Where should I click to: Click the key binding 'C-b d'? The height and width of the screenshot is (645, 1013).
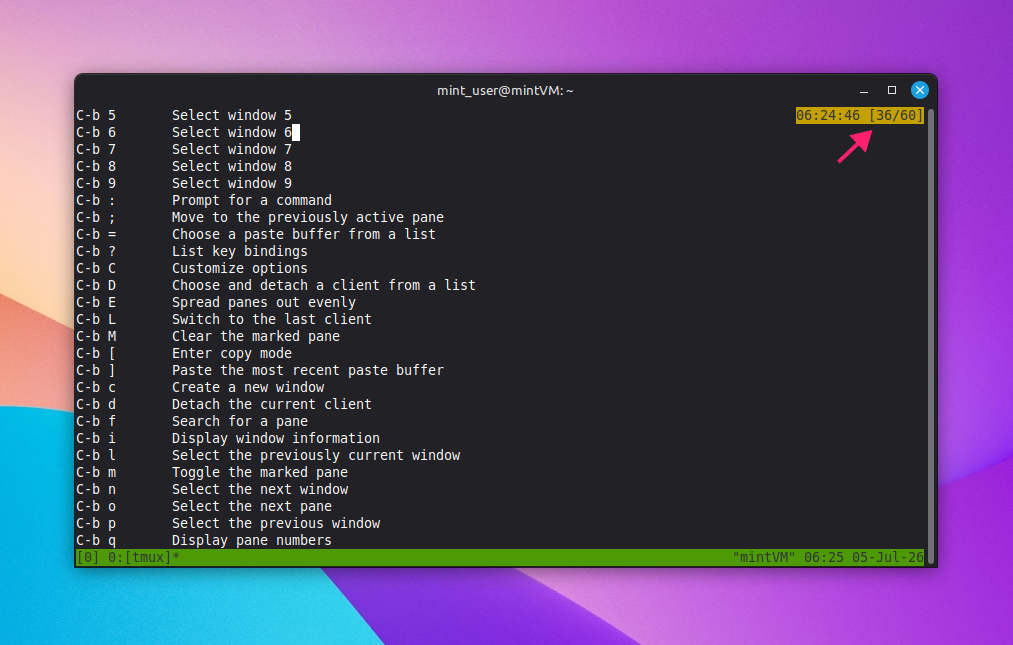tap(96, 405)
